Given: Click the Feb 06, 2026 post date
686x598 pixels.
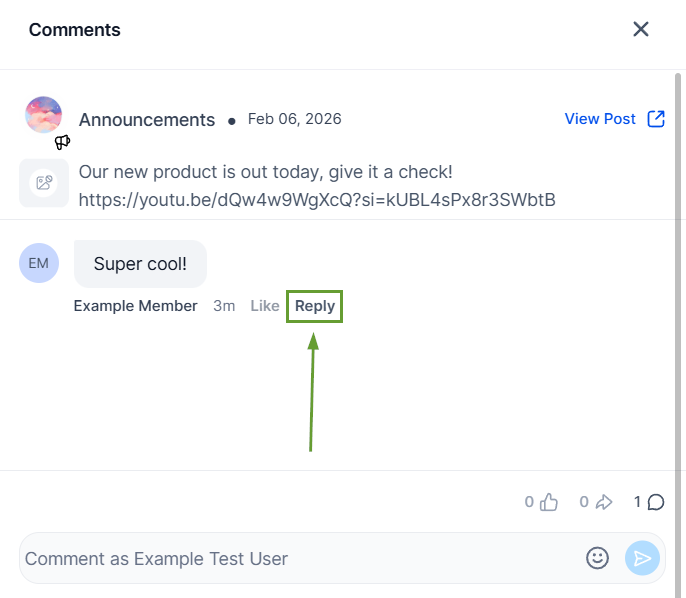Looking at the screenshot, I should 294,119.
